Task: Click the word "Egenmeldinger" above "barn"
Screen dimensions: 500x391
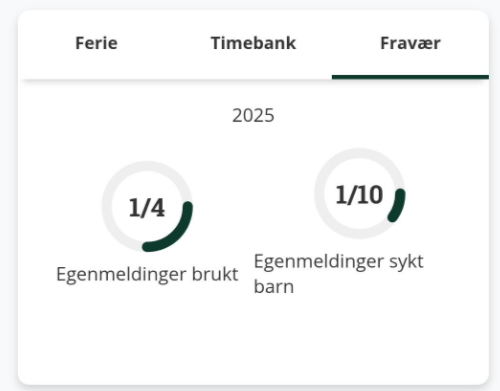Action: 319,263
